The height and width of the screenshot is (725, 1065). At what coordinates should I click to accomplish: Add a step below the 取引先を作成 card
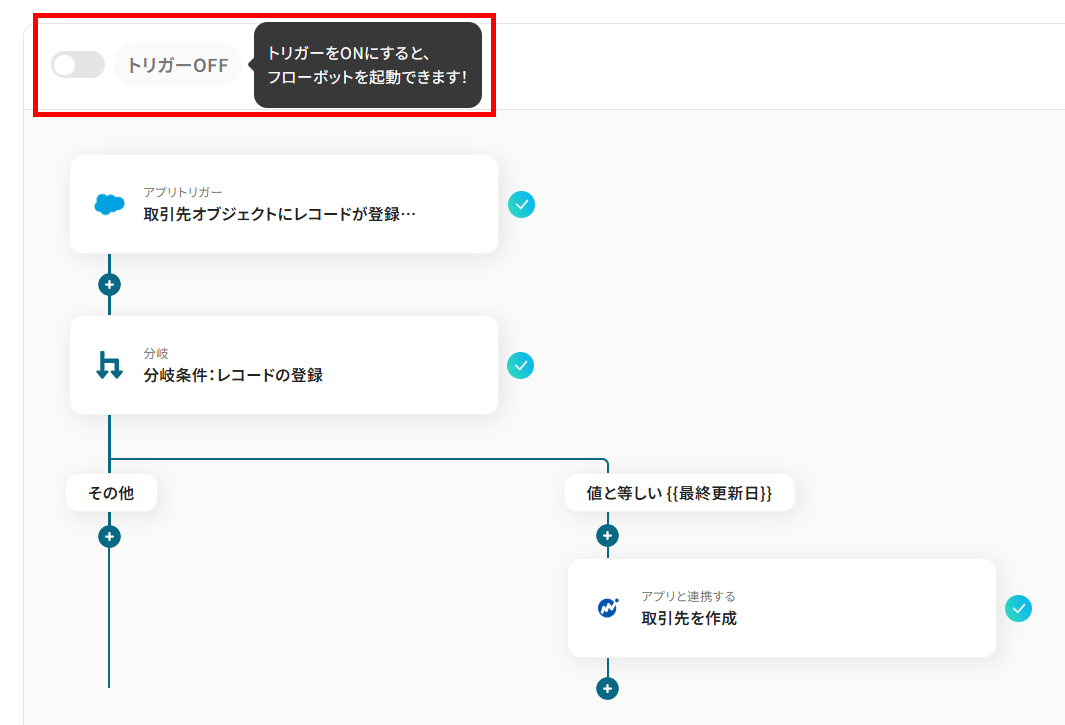607,688
